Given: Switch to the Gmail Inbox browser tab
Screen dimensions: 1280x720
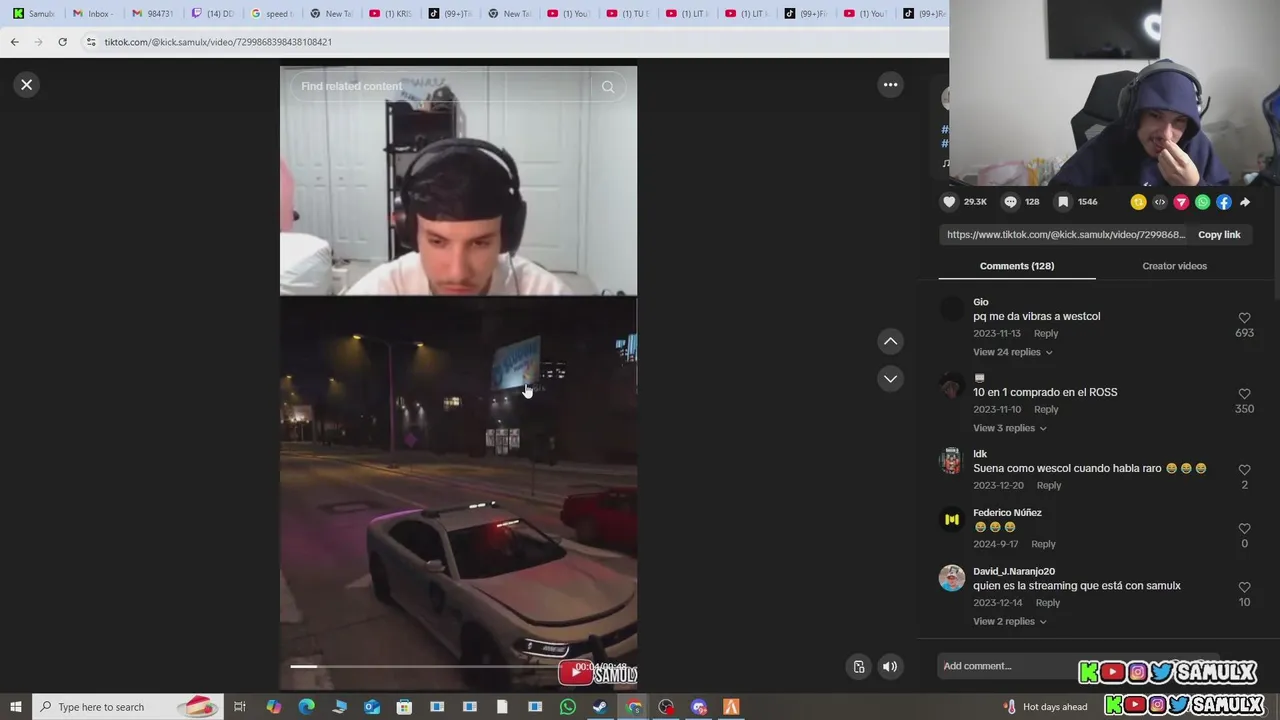Looking at the screenshot, I should (92, 14).
